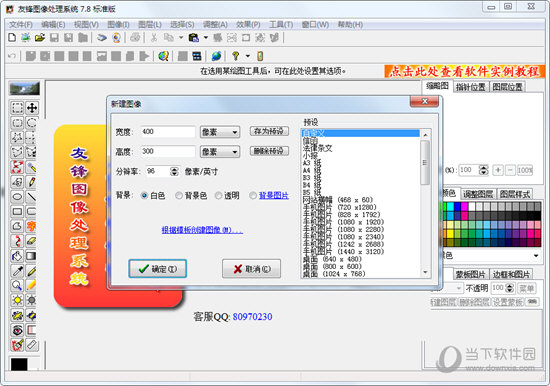Open dropdown below the color palette
Screen dimensions: 550x386
coord(536,255)
